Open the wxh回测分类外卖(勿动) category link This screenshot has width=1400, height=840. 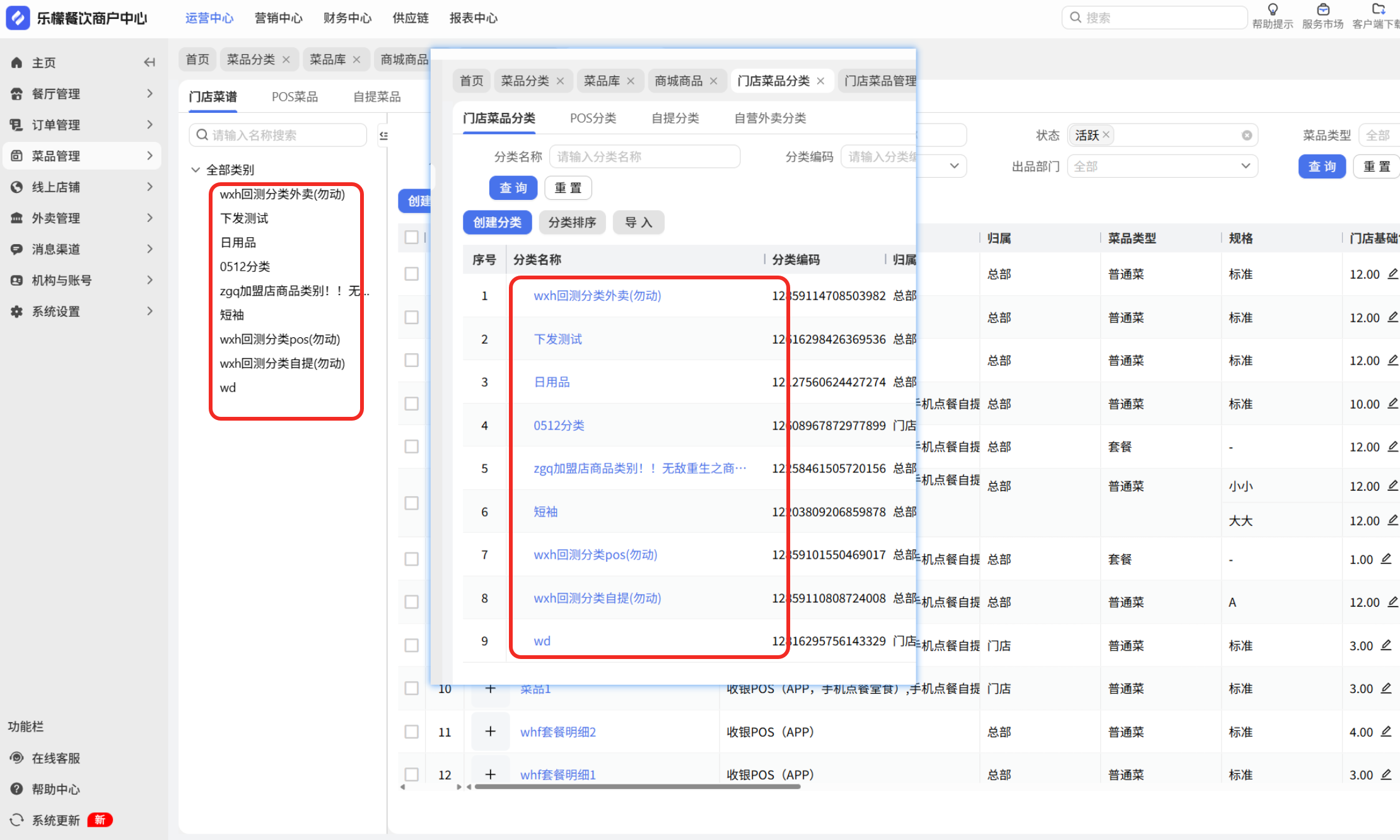tap(597, 296)
